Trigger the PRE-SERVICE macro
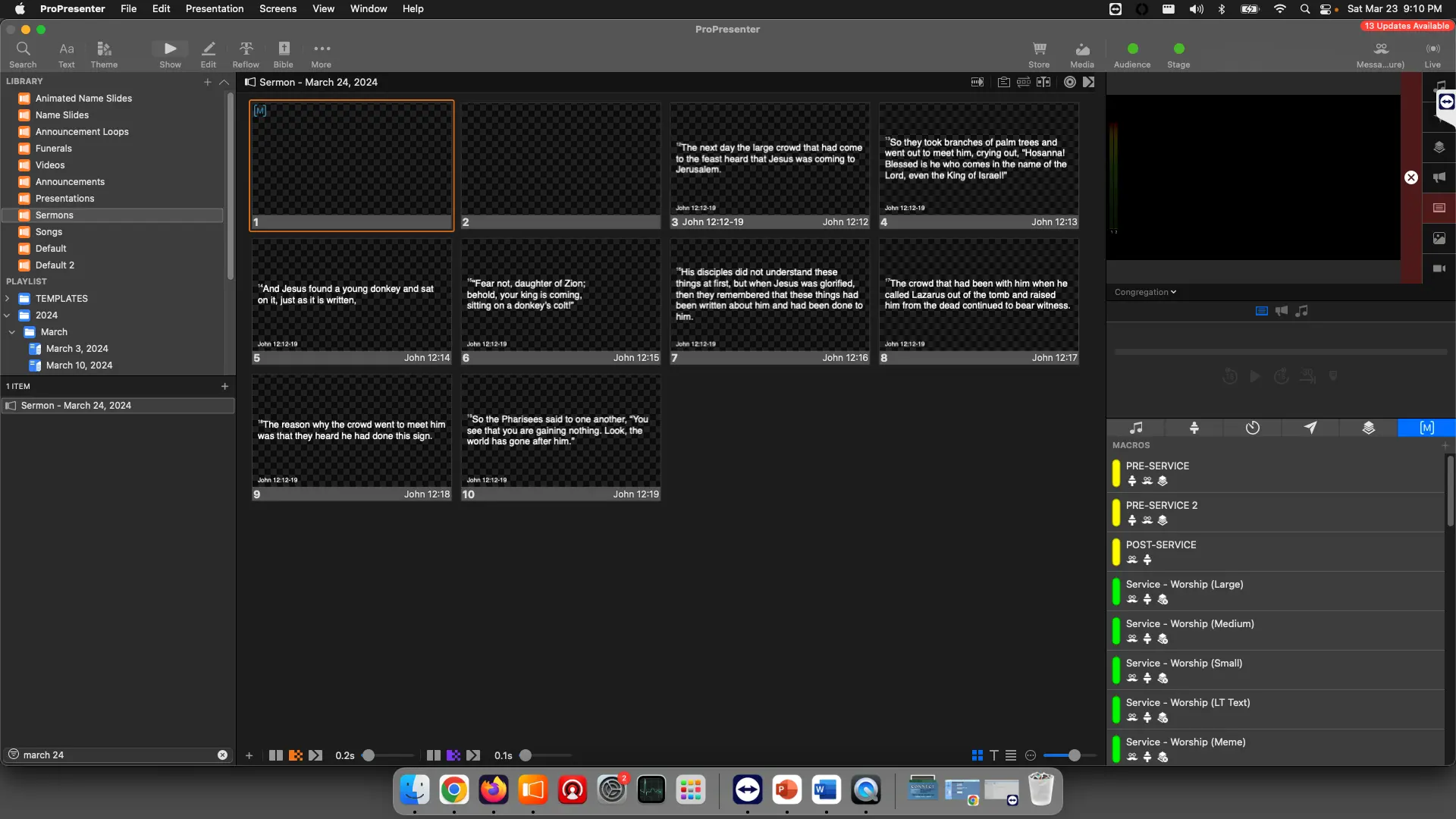 (x=1157, y=466)
